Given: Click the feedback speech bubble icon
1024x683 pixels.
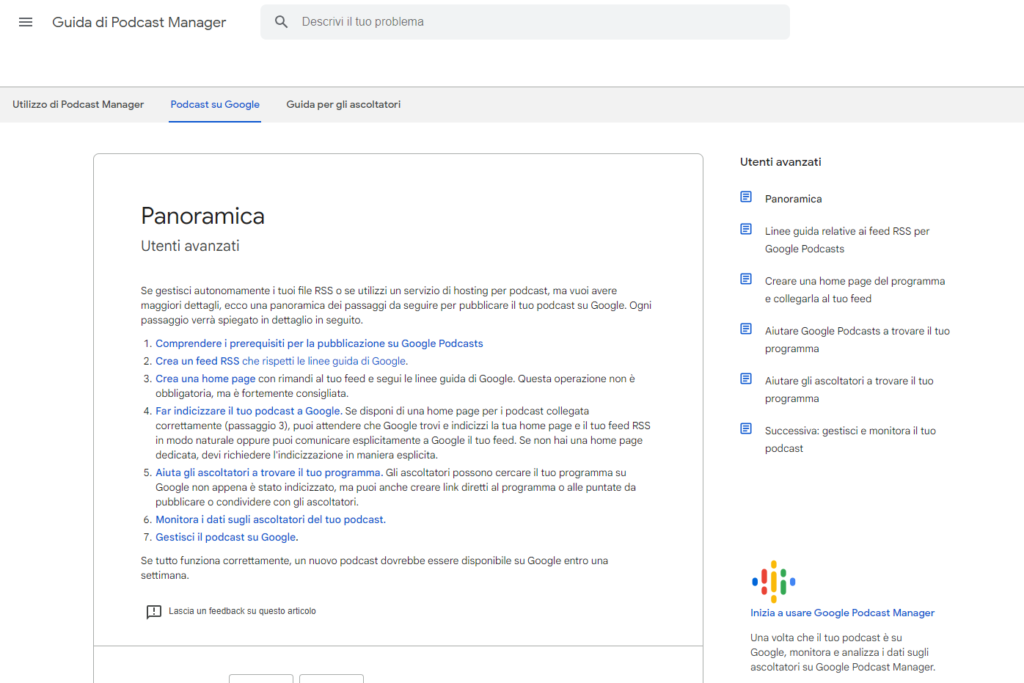Looking at the screenshot, I should (x=153, y=612).
